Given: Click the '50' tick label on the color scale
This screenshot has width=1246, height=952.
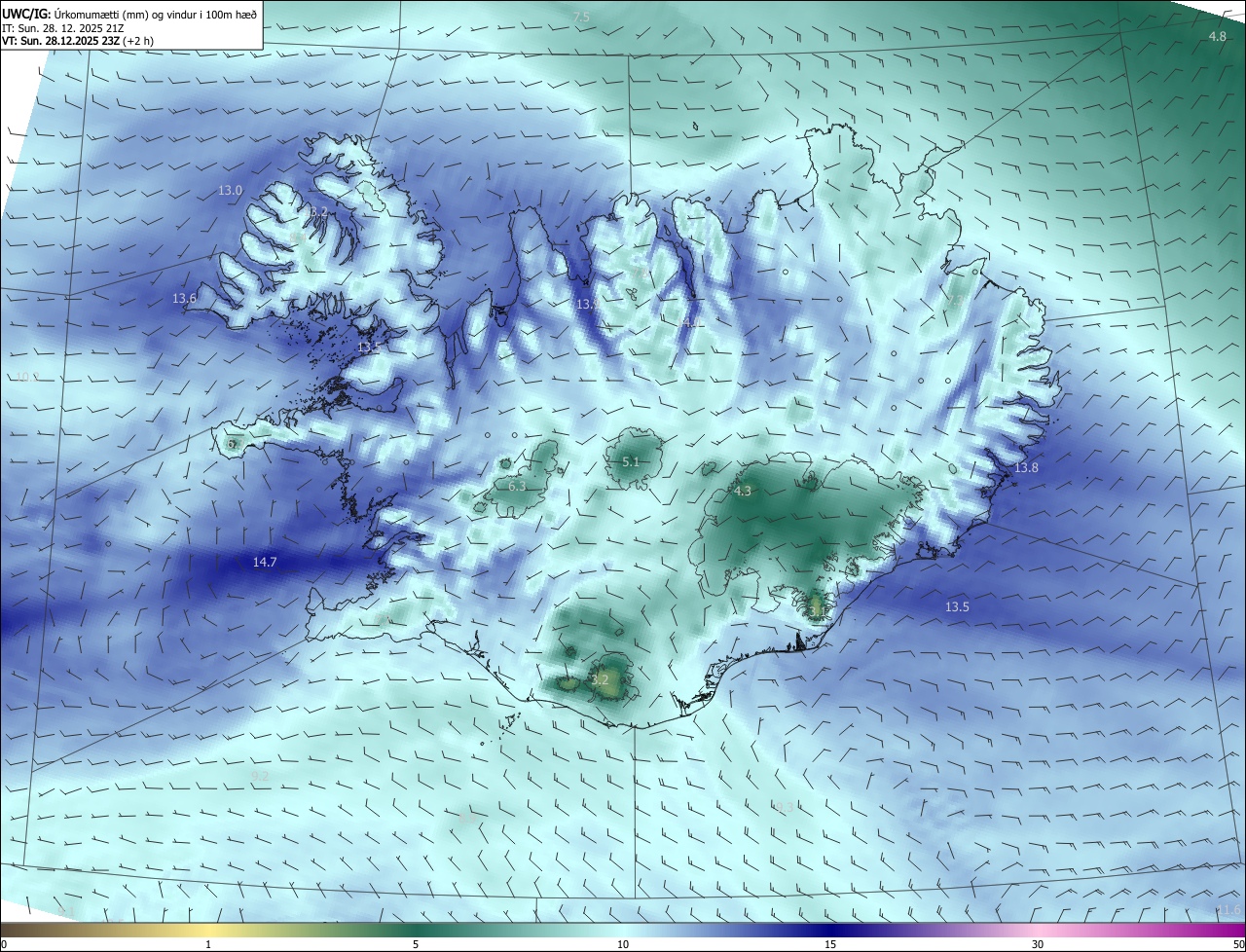Looking at the screenshot, I should [1238, 944].
